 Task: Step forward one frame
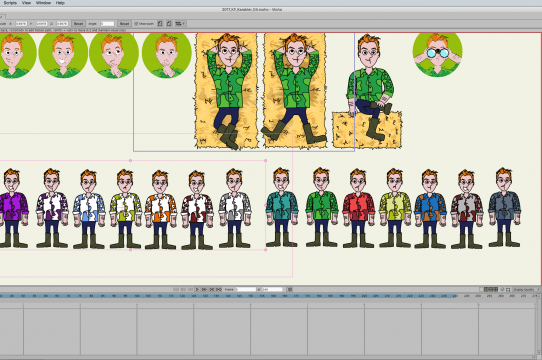tap(204, 289)
